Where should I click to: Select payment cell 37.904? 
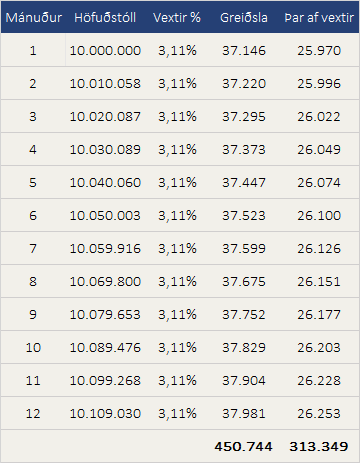(244, 381)
